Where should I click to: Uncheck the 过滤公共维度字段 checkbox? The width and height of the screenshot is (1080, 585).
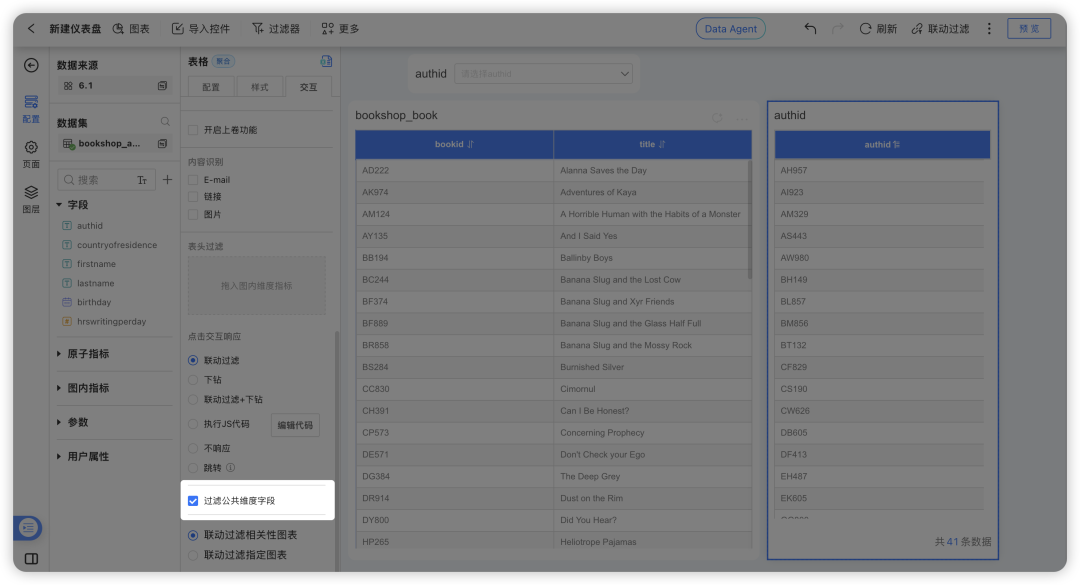click(193, 501)
